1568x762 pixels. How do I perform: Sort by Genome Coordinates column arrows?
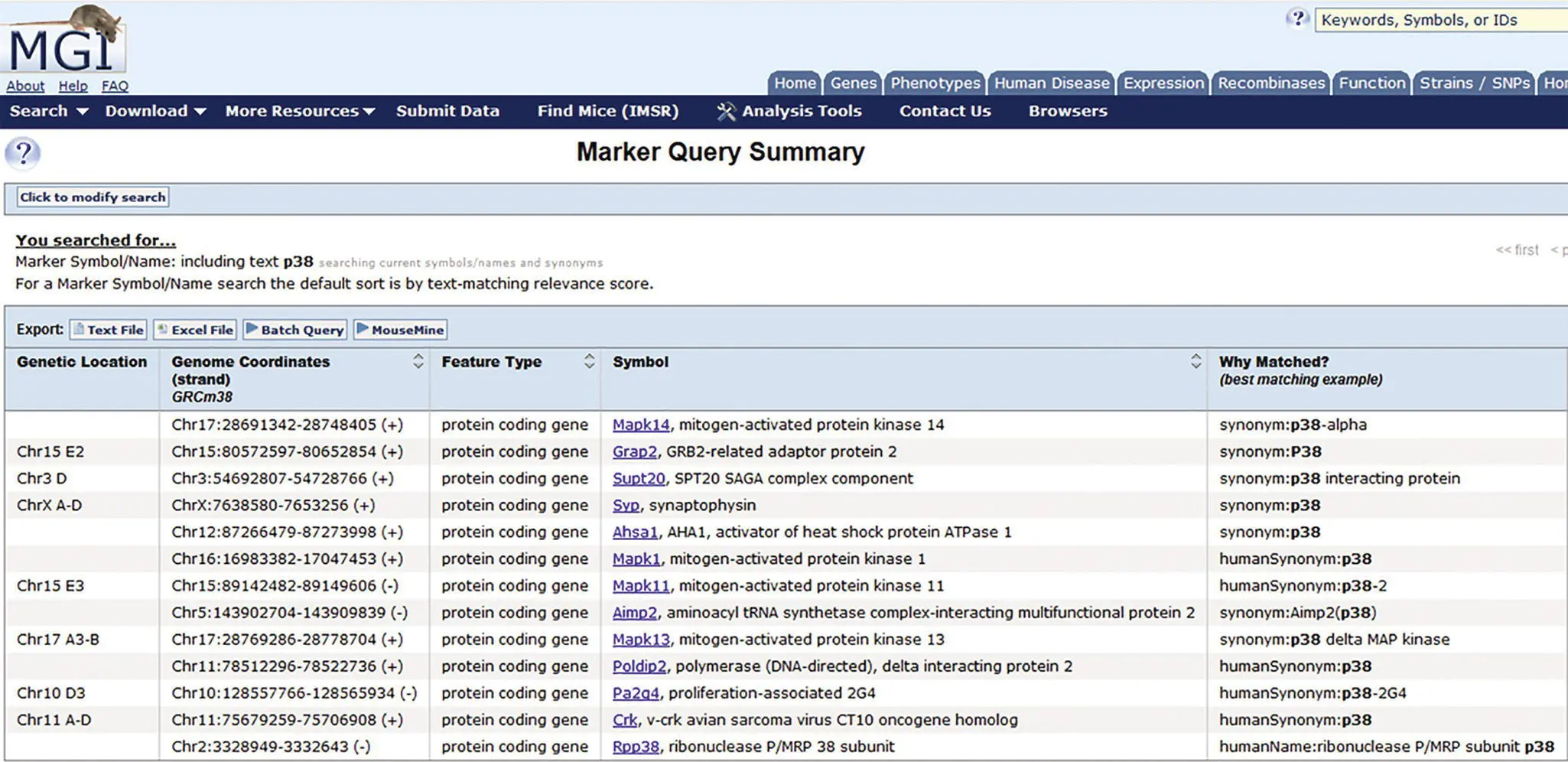[x=418, y=361]
